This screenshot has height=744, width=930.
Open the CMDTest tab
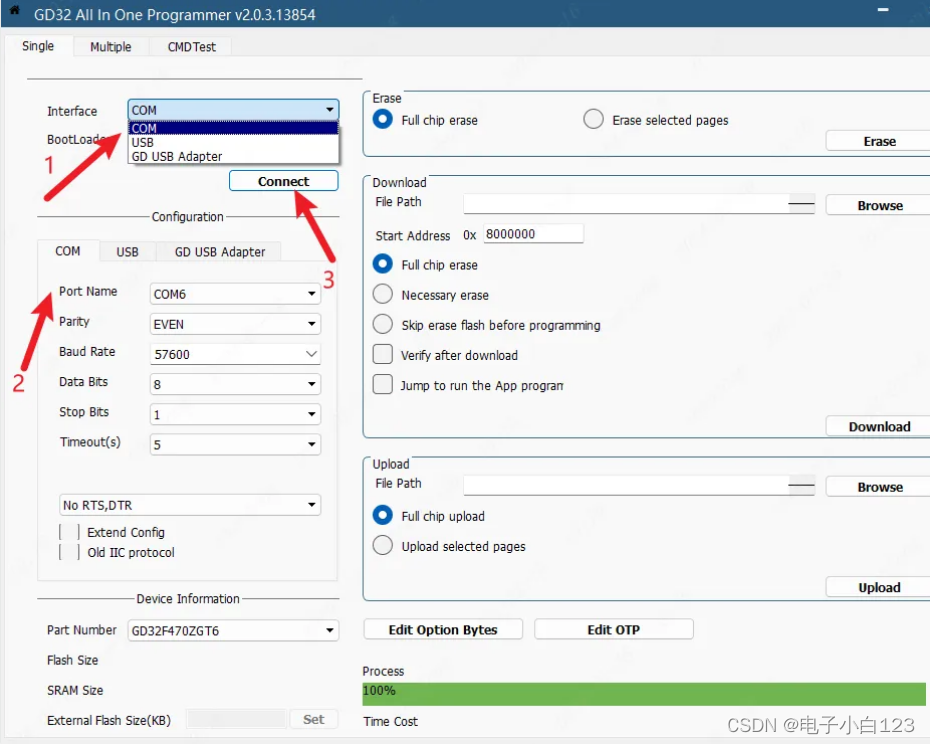pos(191,47)
